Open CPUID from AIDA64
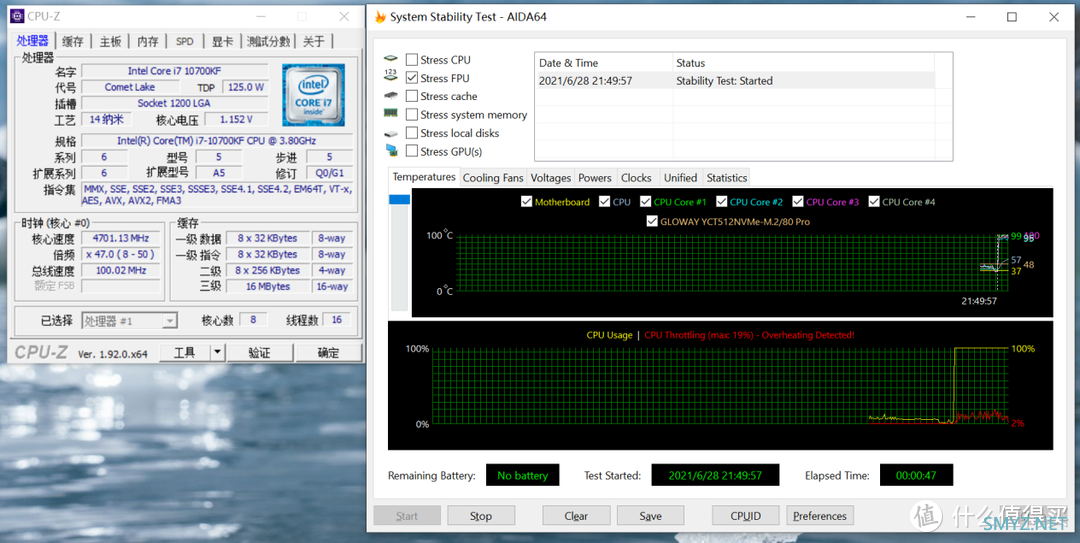The image size is (1080, 543). coord(746,515)
